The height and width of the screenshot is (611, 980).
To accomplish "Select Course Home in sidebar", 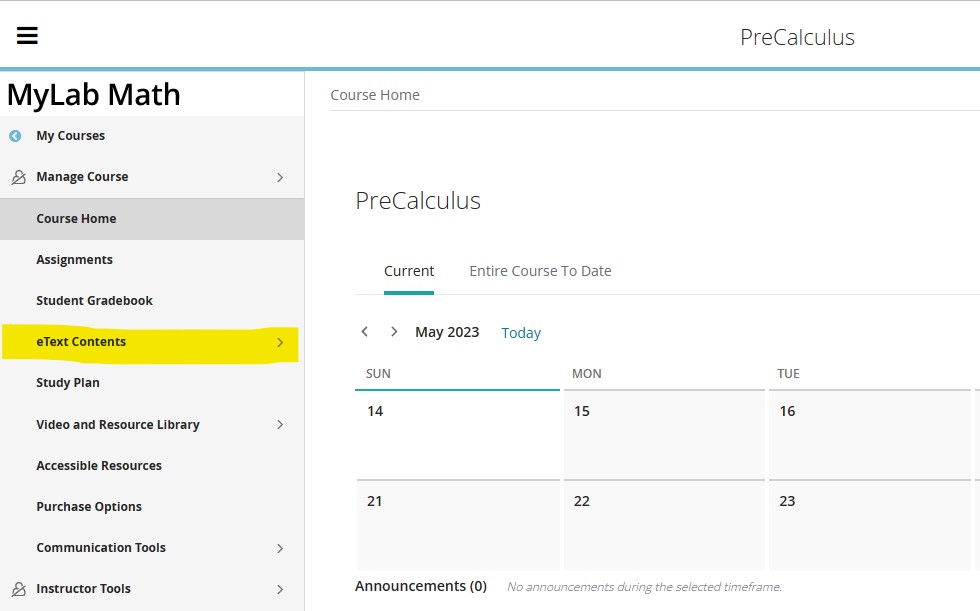I will click(152, 219).
